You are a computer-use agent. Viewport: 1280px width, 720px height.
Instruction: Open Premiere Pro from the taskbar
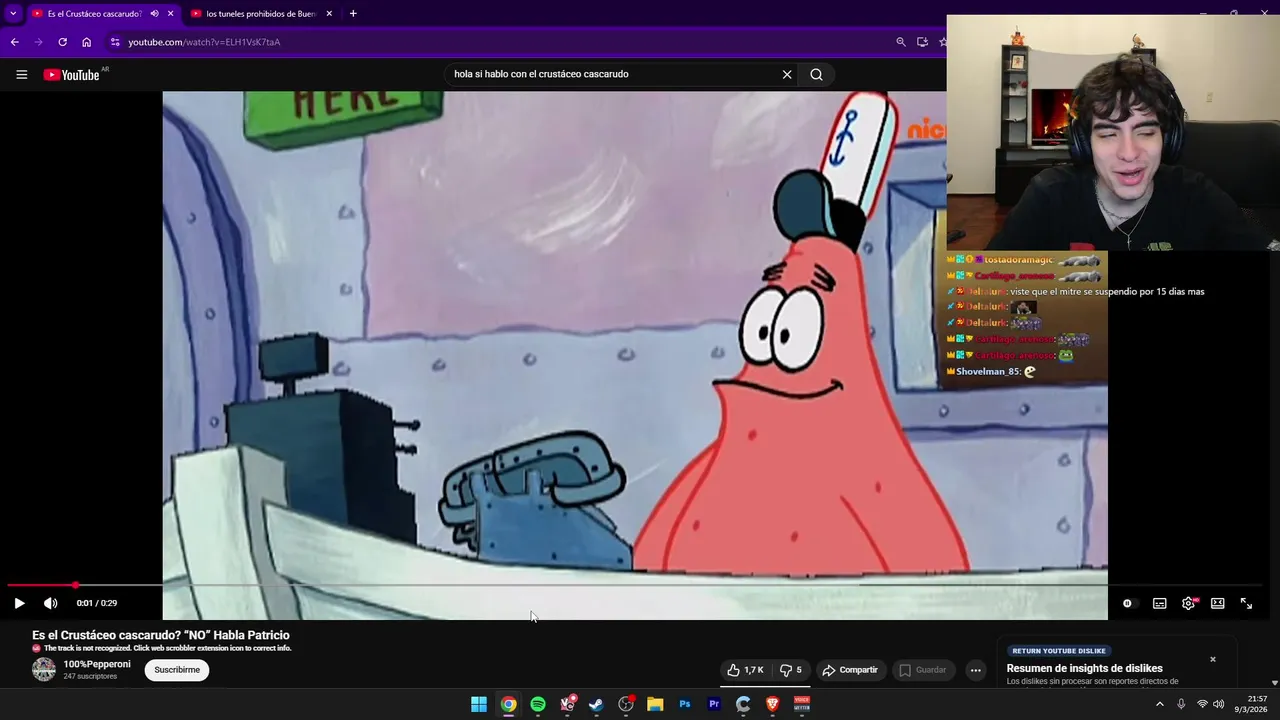714,704
